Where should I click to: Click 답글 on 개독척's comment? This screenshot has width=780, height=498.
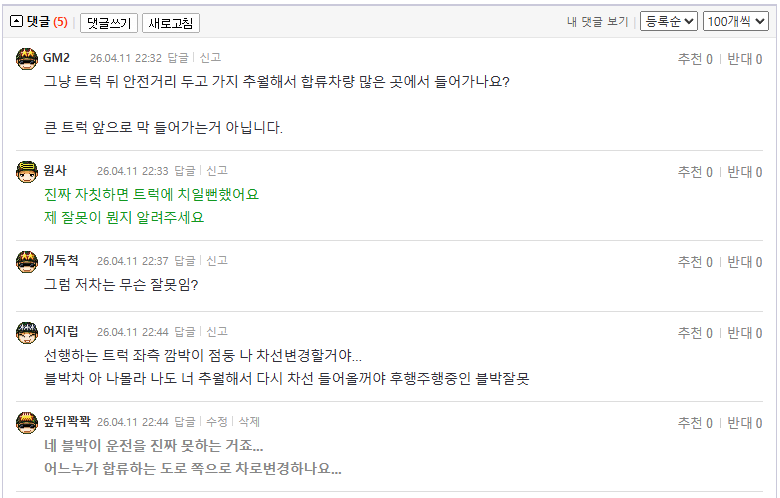click(x=185, y=261)
